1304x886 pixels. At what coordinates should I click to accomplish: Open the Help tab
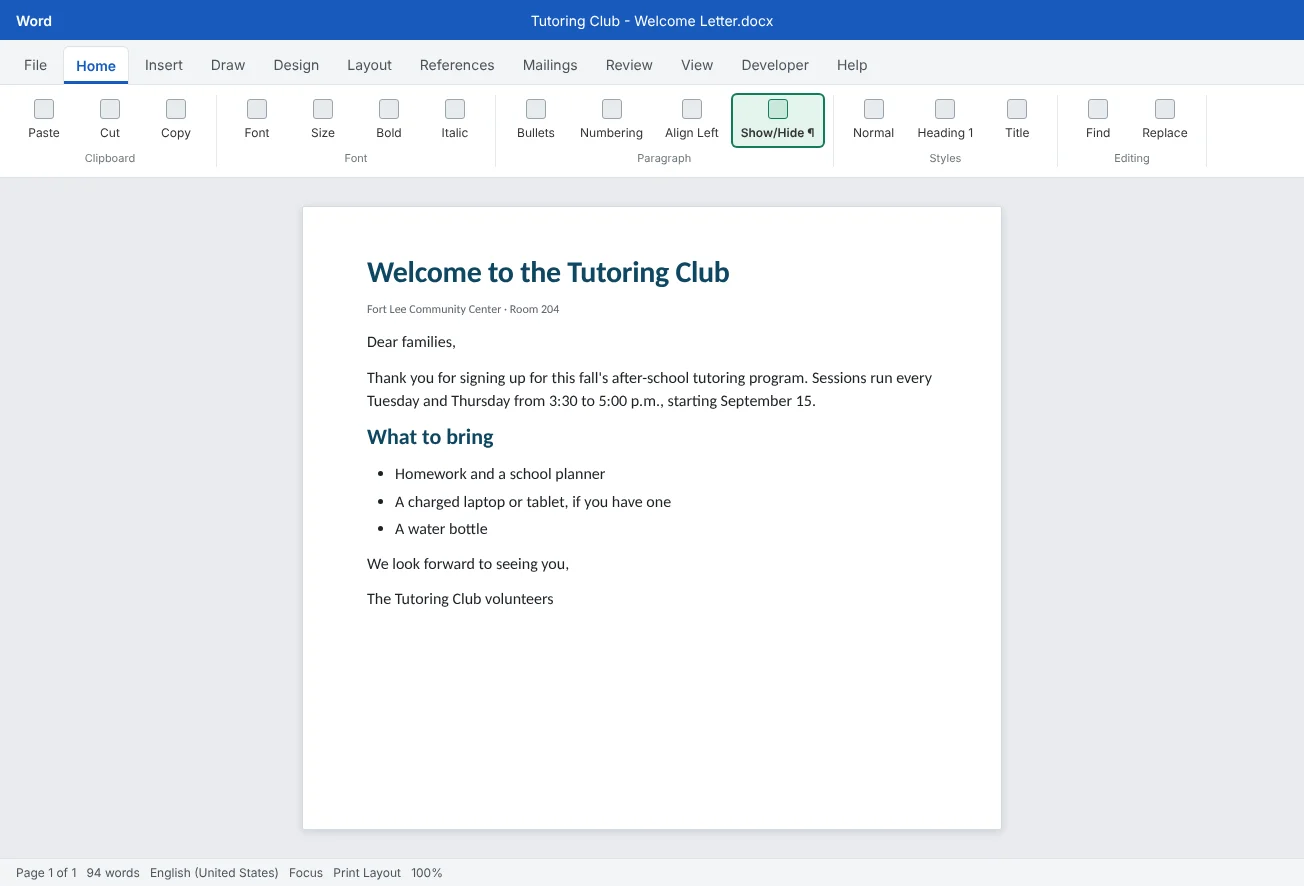[x=852, y=65]
